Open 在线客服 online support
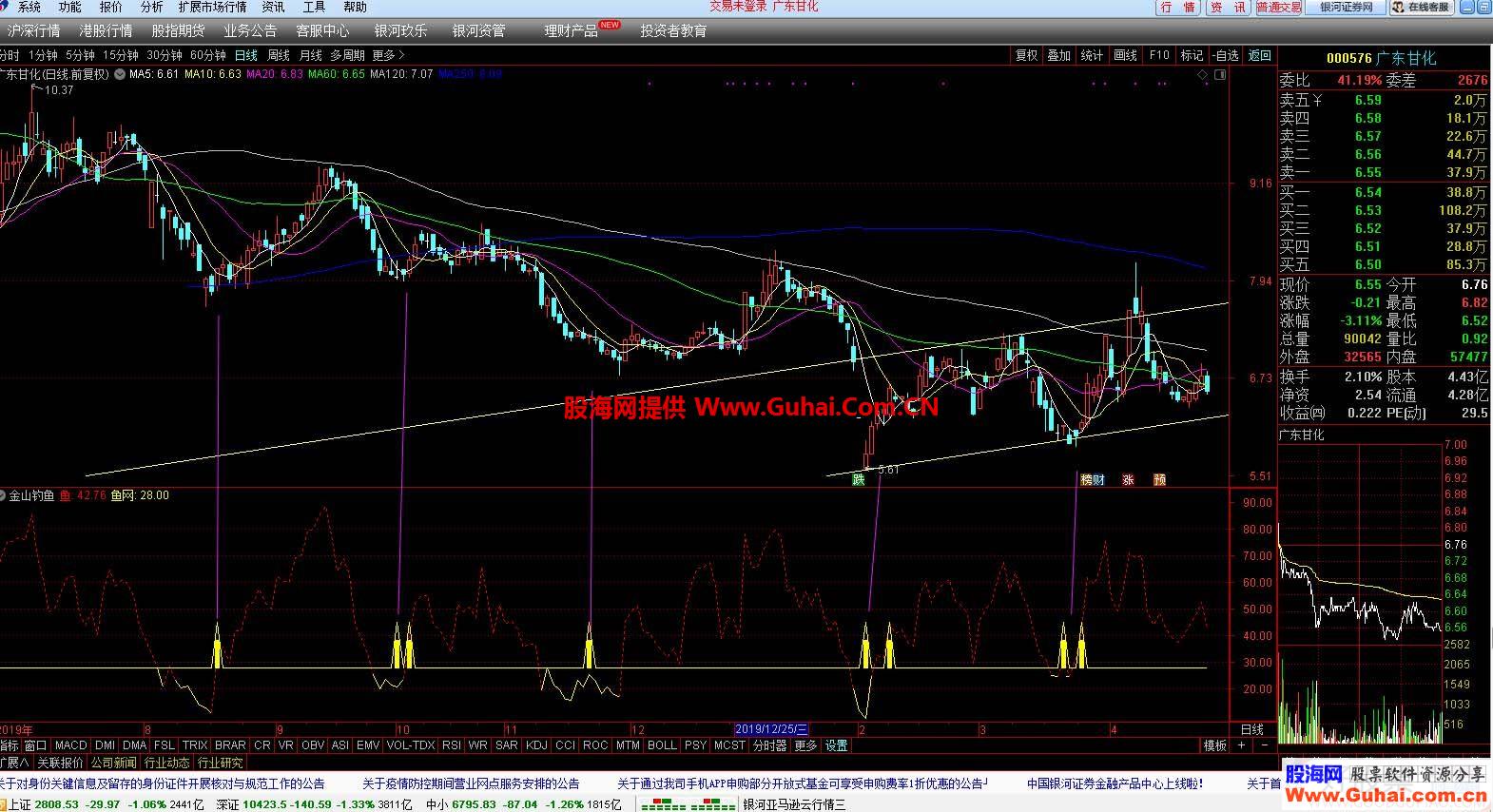Image resolution: width=1493 pixels, height=812 pixels. tap(1422, 7)
